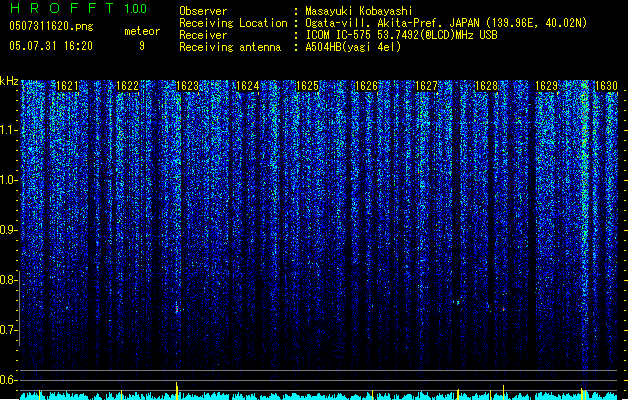Click the meteor count value 9
Image resolution: width=629 pixels, height=400 pixels.
point(142,46)
